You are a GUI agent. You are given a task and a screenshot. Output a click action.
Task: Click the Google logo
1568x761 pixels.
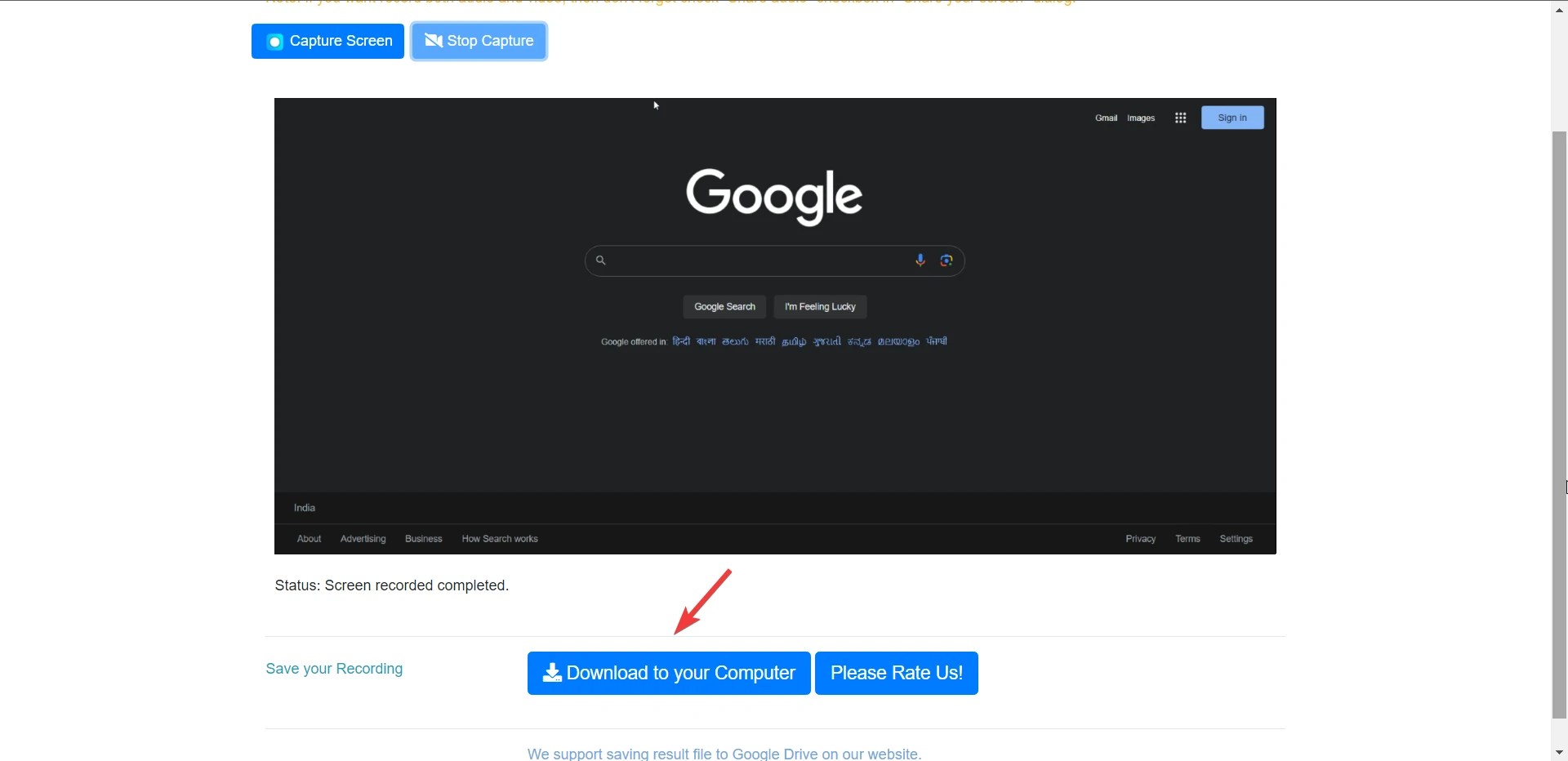coord(774,196)
